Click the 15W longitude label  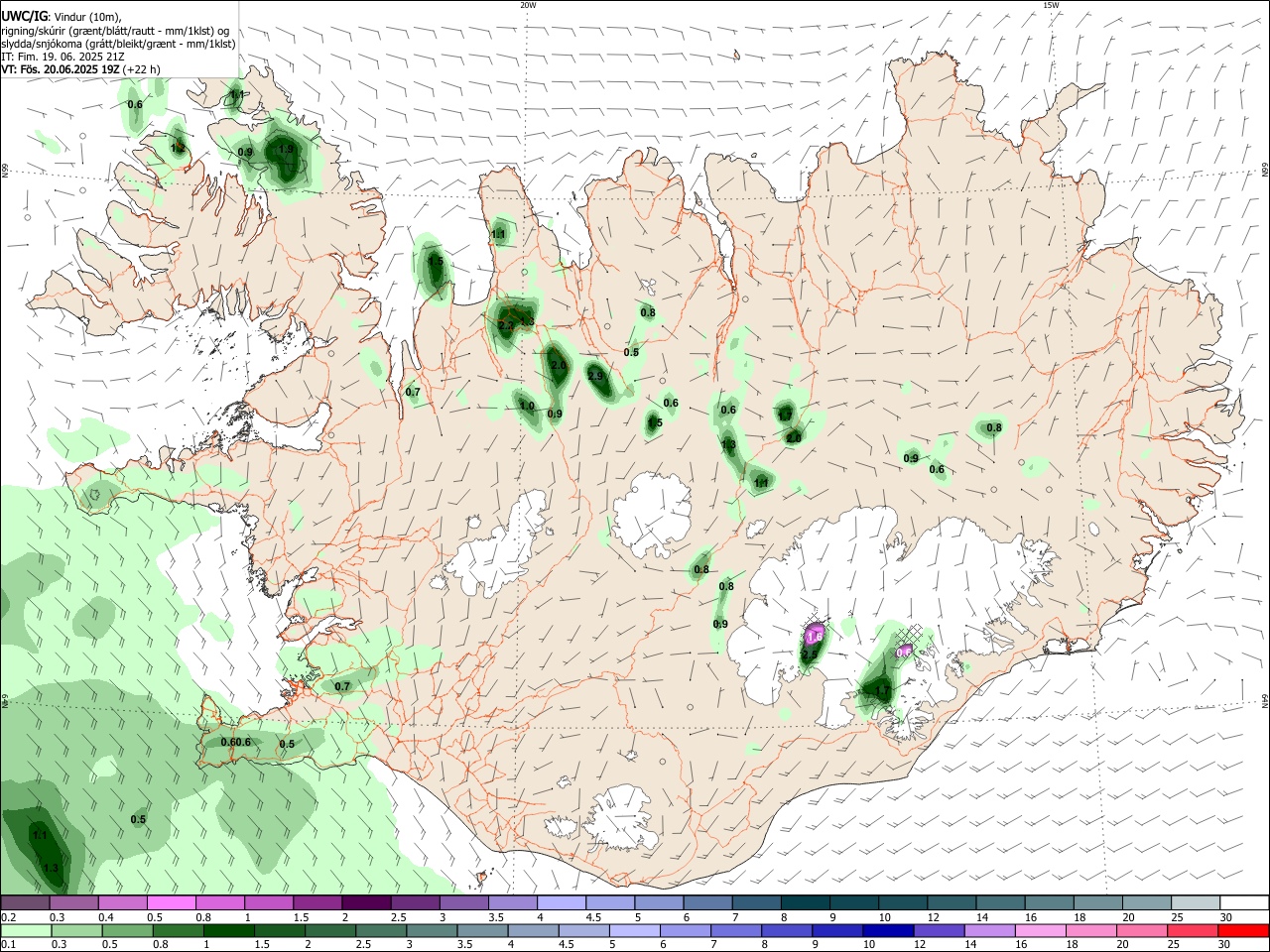1051,5
